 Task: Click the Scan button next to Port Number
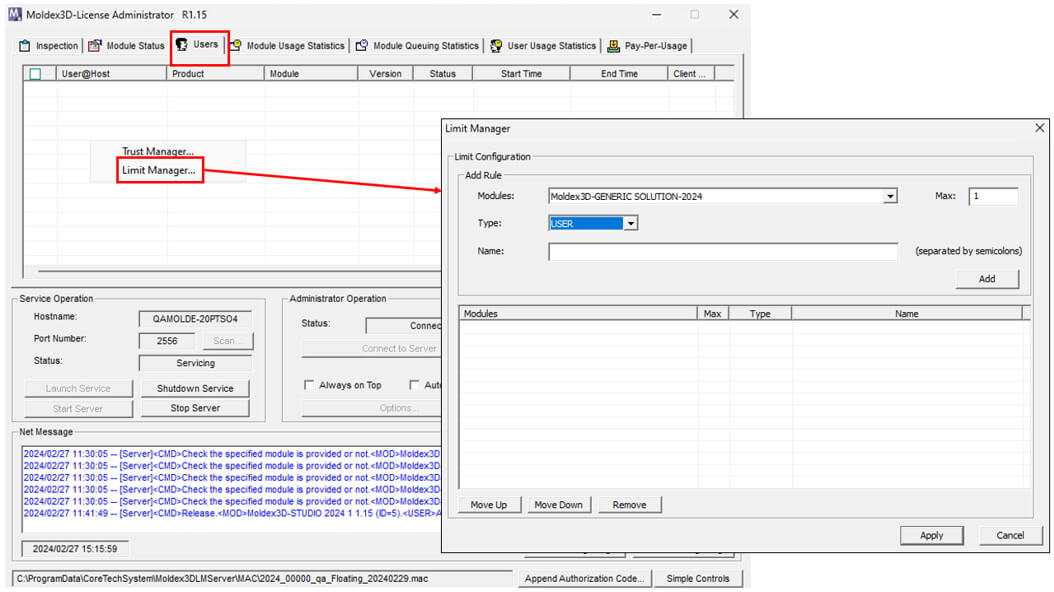pos(228,341)
